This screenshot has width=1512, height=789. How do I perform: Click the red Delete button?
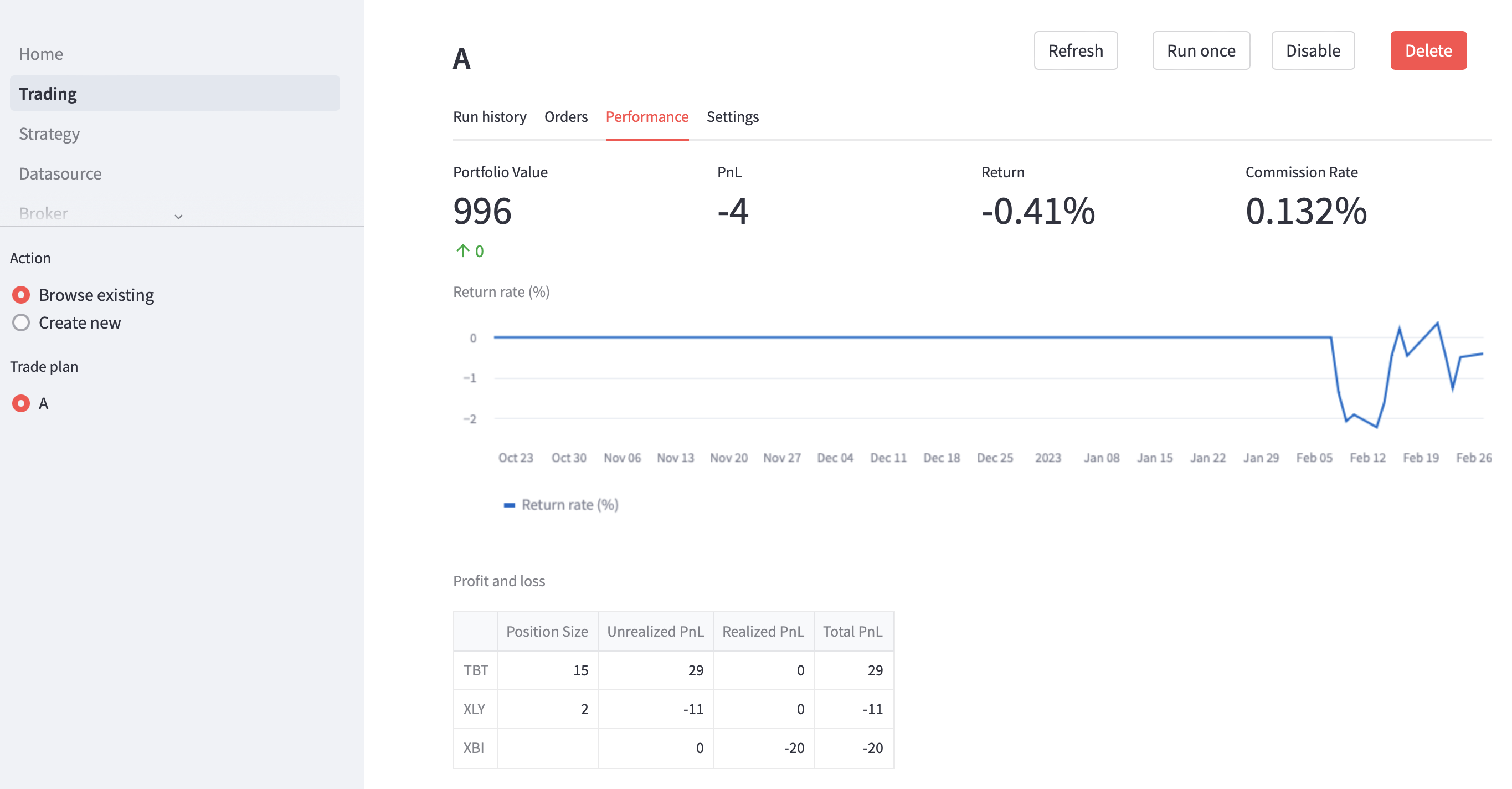pos(1427,50)
